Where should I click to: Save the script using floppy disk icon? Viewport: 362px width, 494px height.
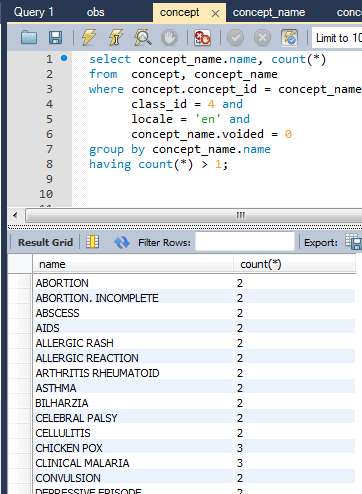55,37
